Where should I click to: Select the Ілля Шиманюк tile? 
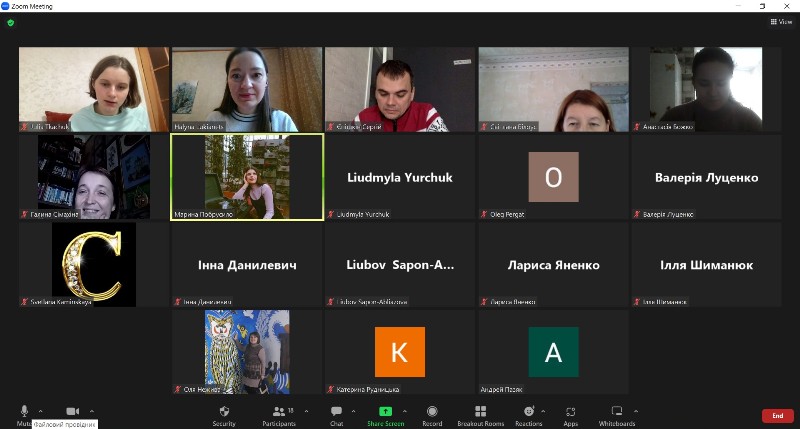pos(707,264)
